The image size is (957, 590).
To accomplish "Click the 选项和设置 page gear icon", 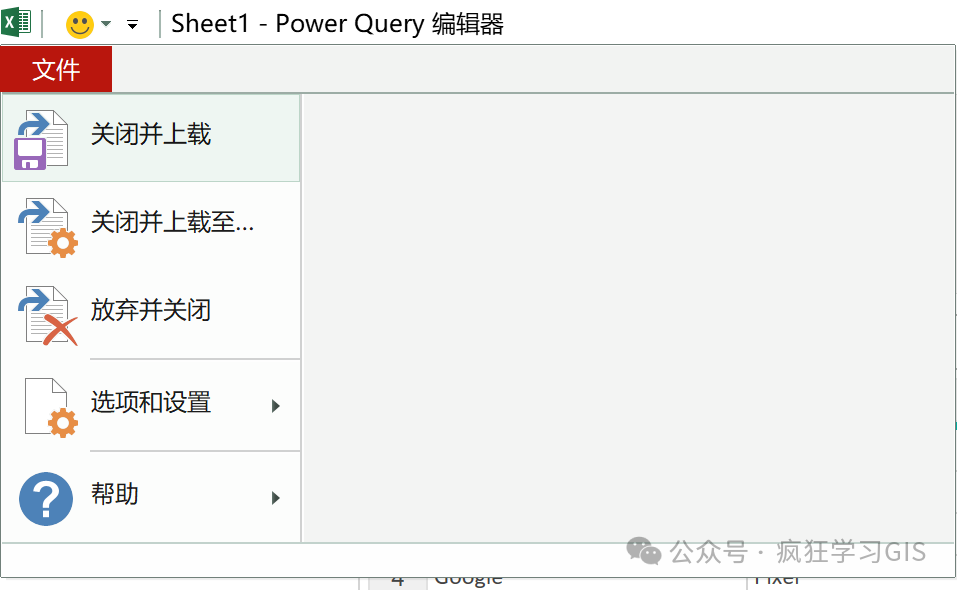I will 51,408.
